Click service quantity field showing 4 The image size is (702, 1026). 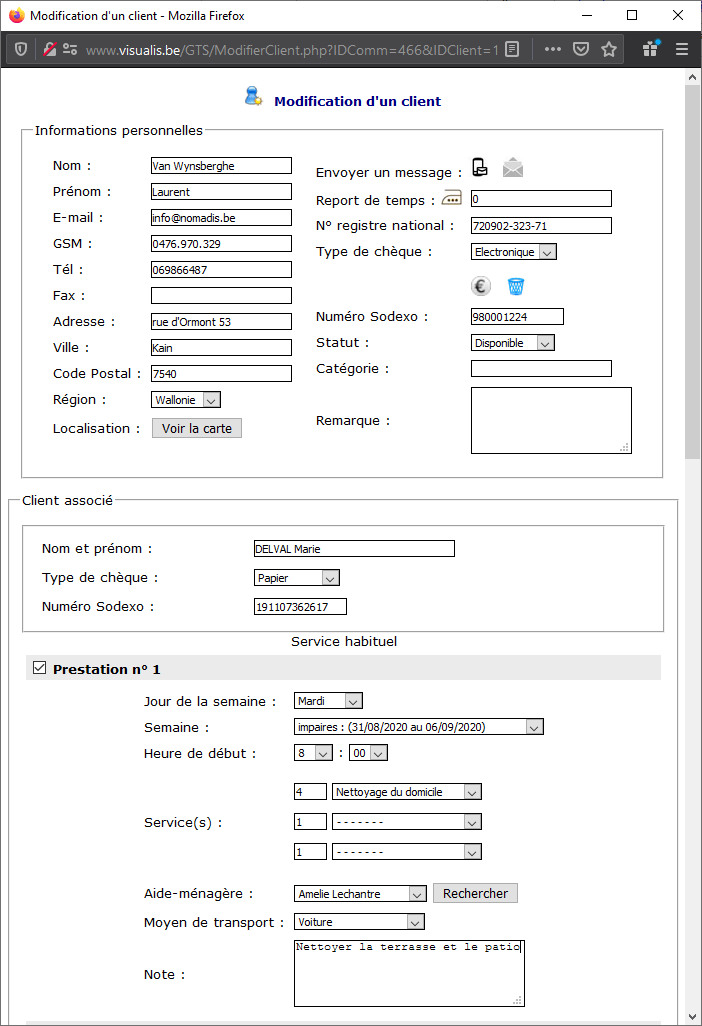[x=310, y=792]
